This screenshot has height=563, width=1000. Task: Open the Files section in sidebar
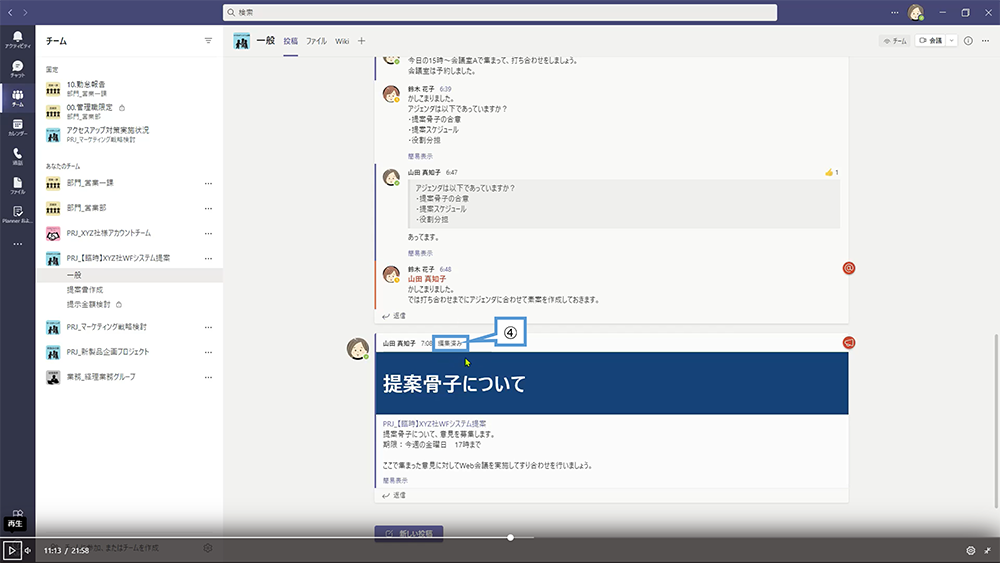[x=17, y=186]
